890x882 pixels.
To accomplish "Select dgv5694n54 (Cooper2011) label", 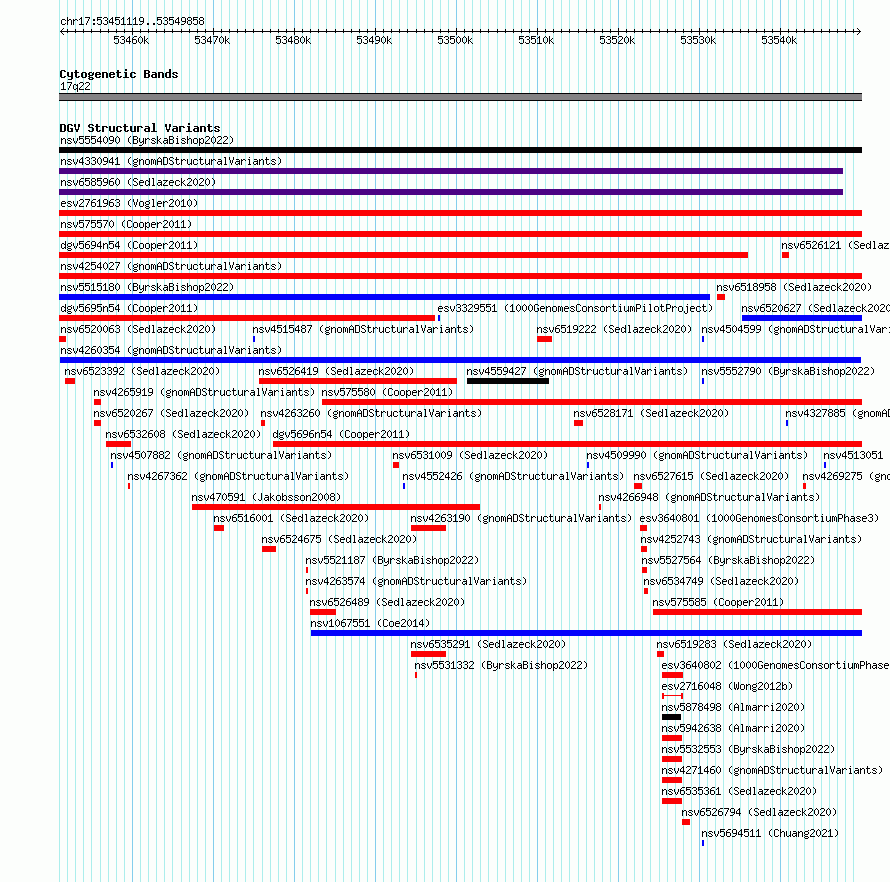I will [x=129, y=245].
